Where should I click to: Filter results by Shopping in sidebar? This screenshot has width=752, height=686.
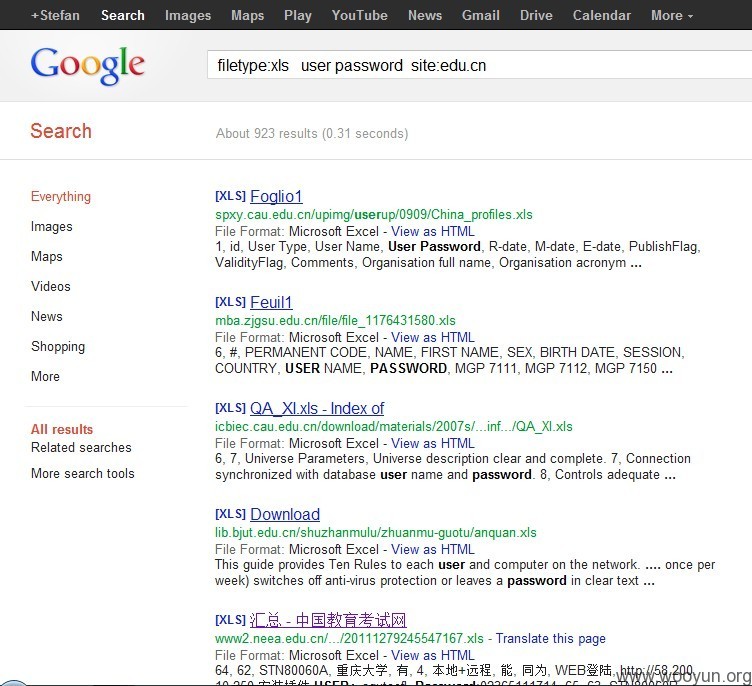(x=58, y=347)
